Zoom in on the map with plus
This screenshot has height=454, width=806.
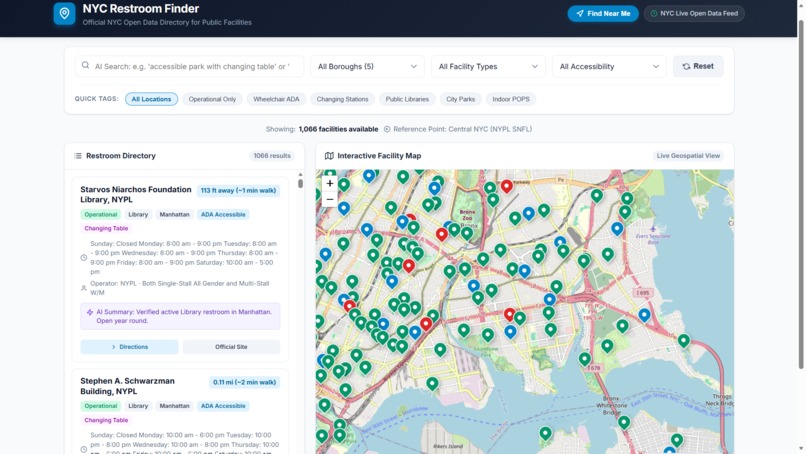pyautogui.click(x=330, y=183)
